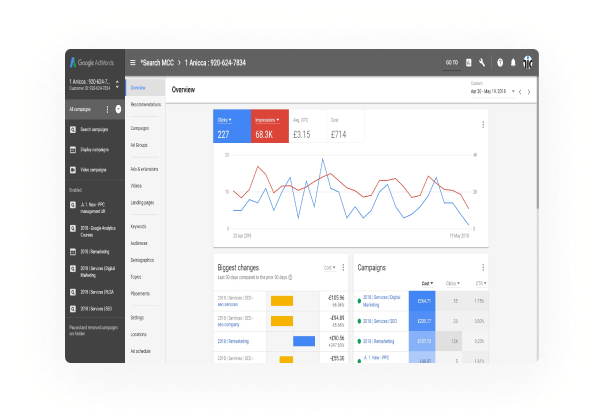Open the account avatar menu
This screenshot has width=603, height=410.
528,62
